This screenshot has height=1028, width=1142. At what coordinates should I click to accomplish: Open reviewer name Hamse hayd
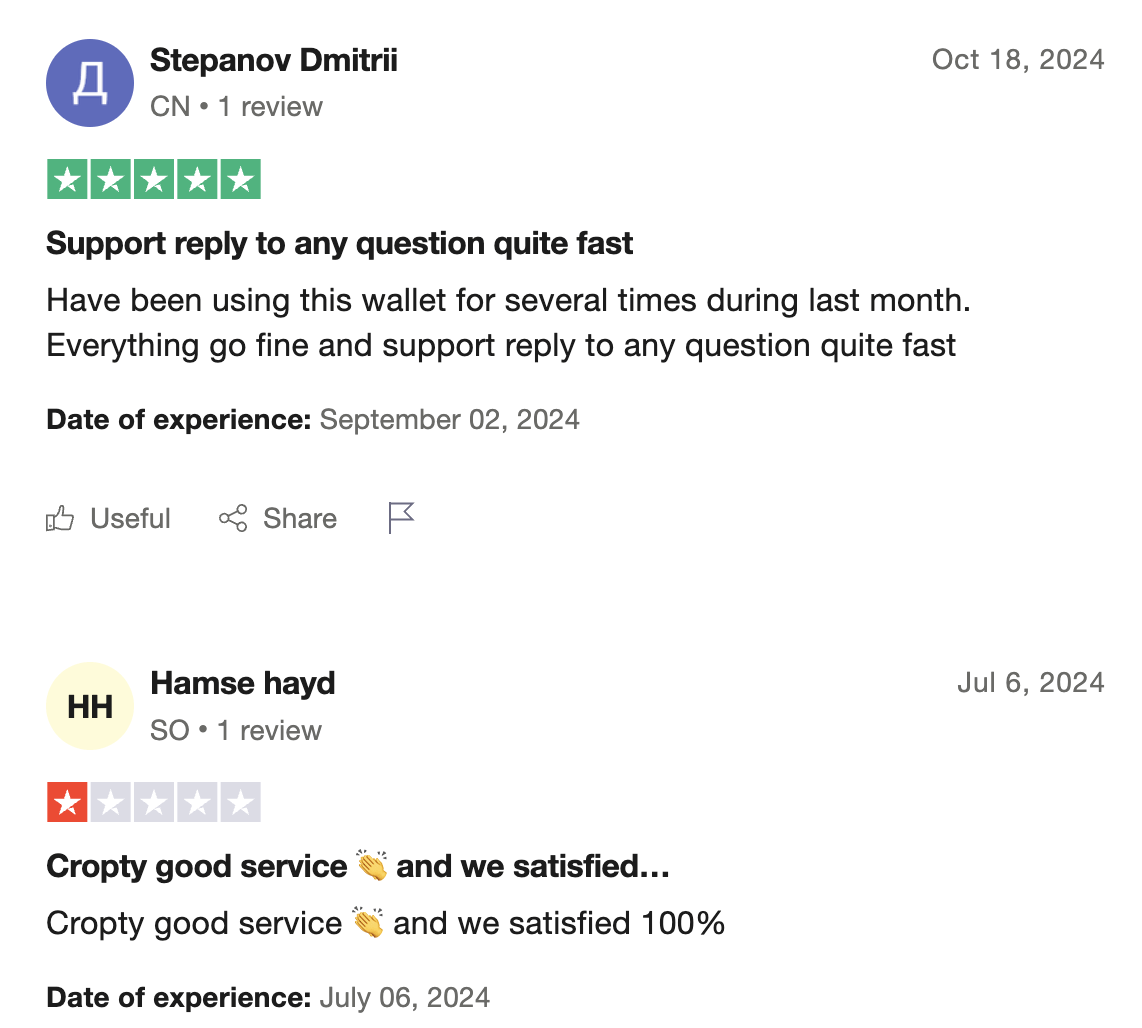[x=243, y=683]
